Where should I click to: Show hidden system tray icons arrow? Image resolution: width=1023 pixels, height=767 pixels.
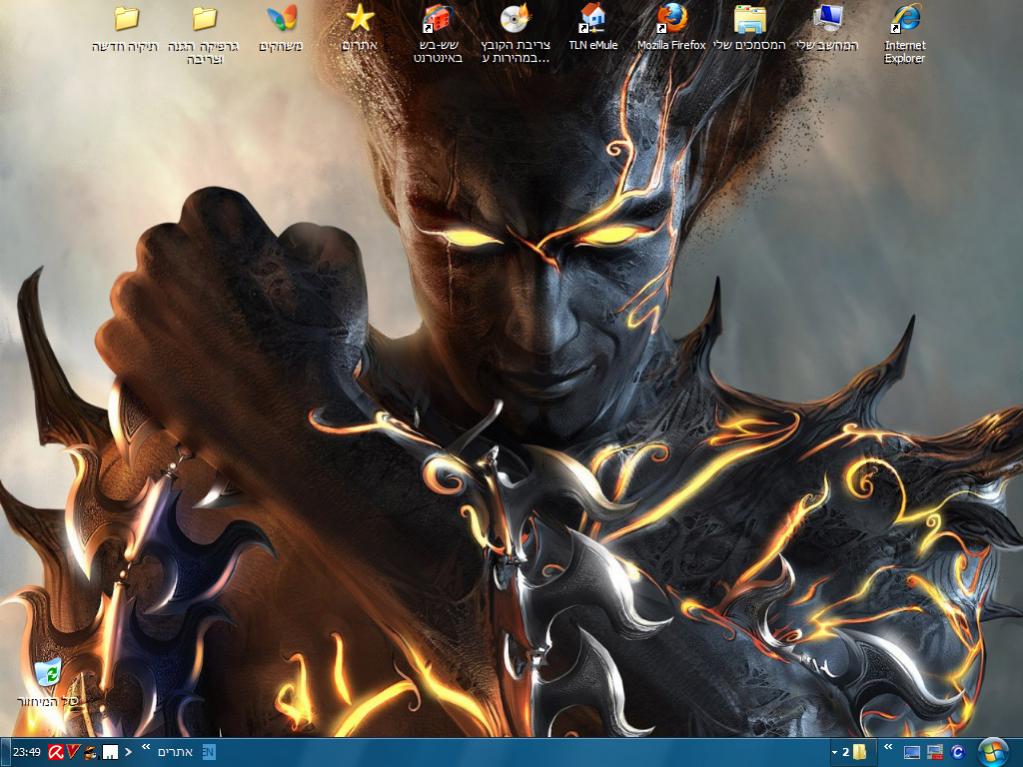[x=128, y=752]
